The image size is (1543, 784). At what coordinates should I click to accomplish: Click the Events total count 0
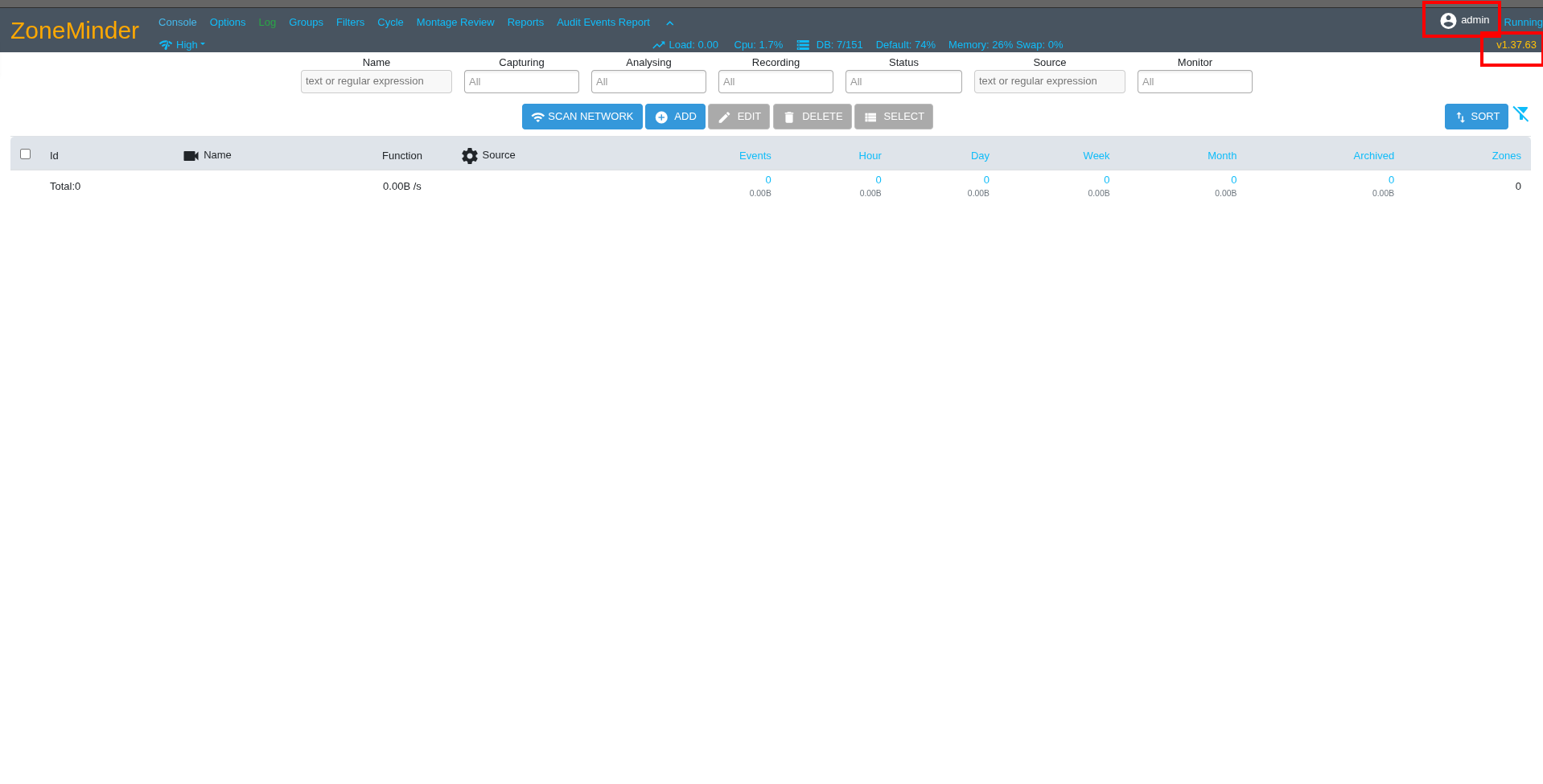pyautogui.click(x=768, y=180)
